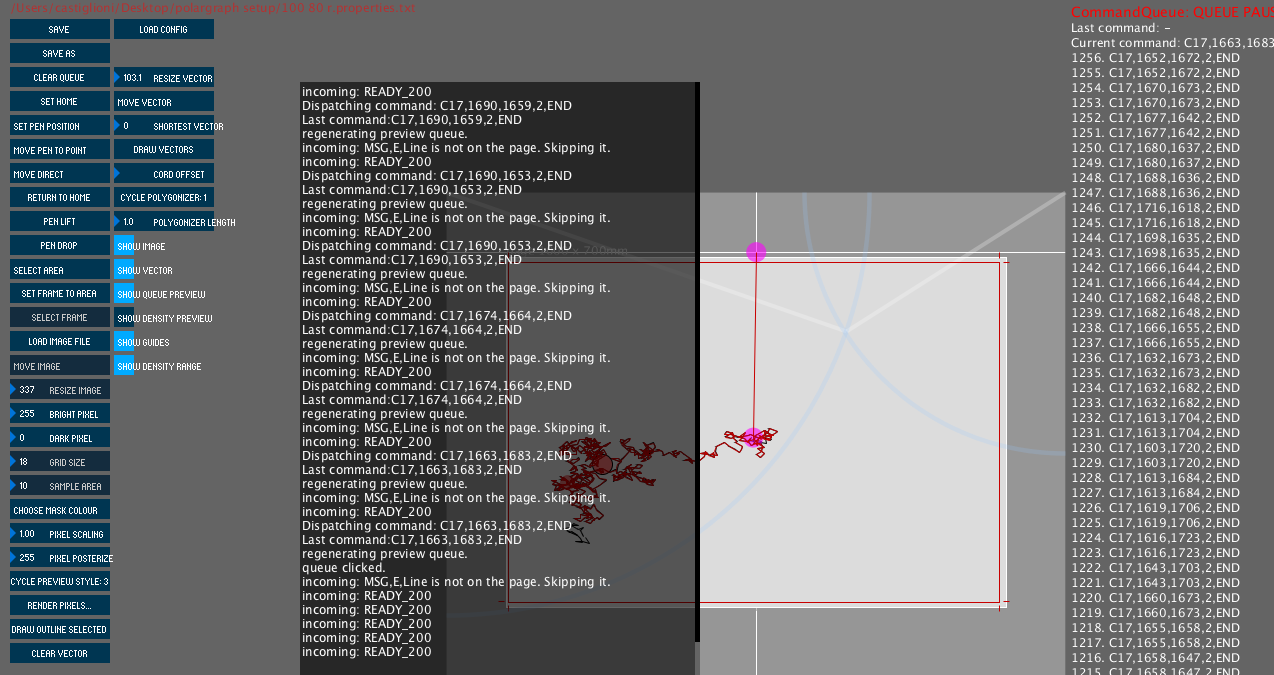Click the SELECT FRAME button
1274x675 pixels.
[x=59, y=318]
